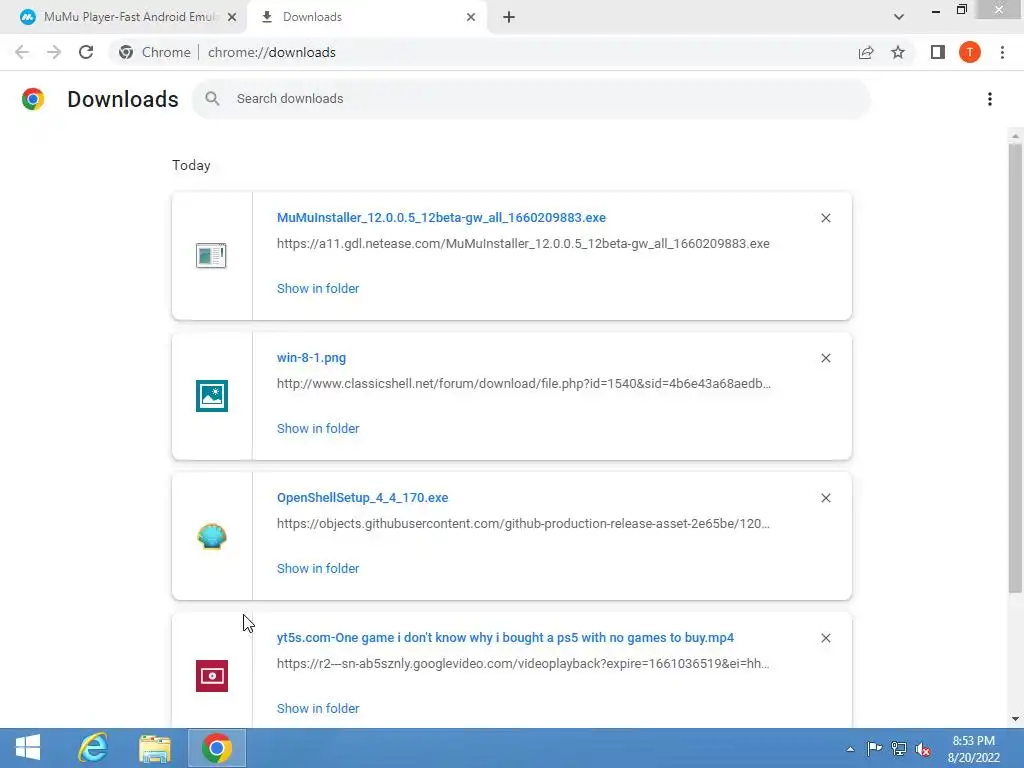Click Chrome site info chip
This screenshot has height=768, width=1024.
pyautogui.click(x=155, y=52)
